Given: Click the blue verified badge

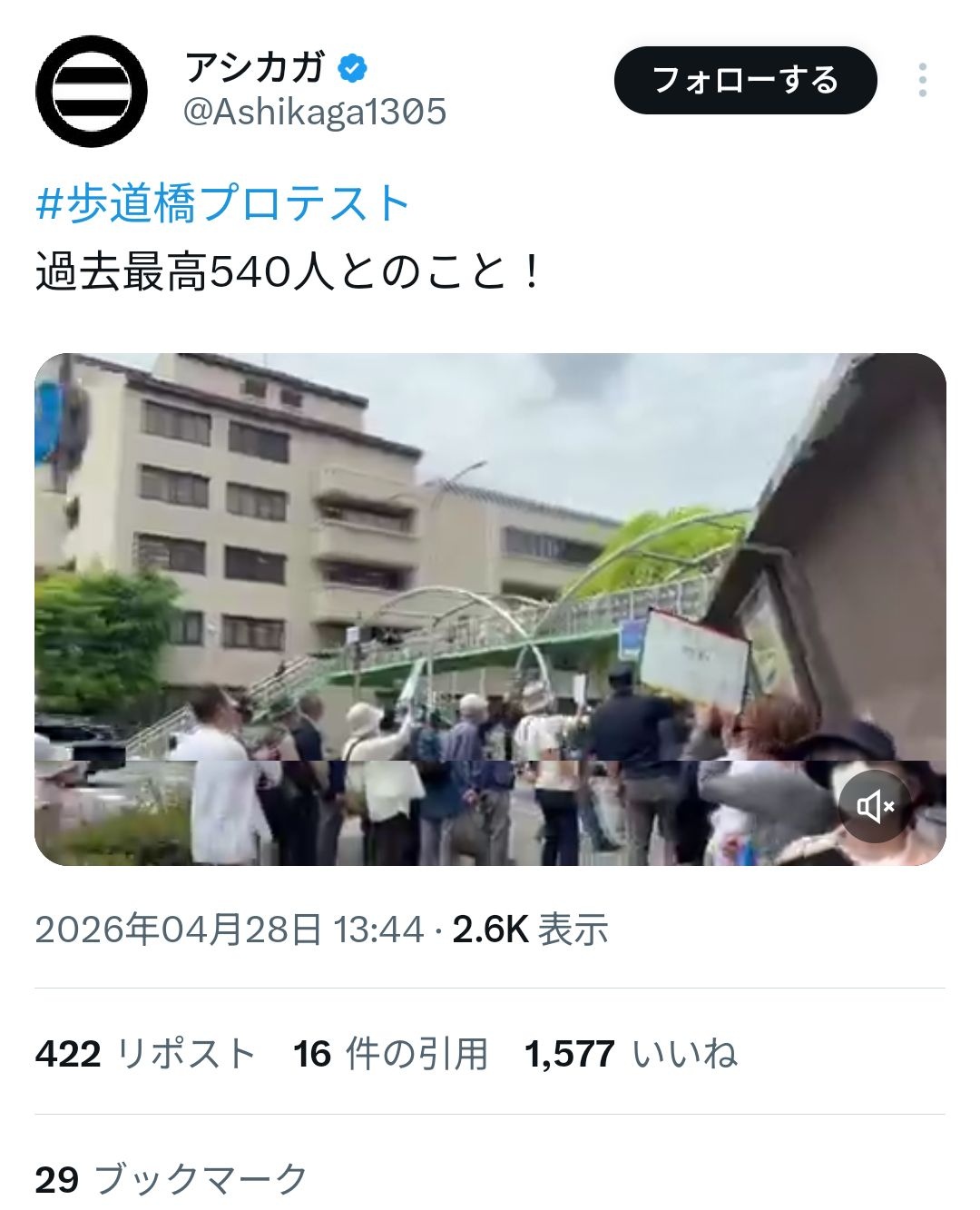Looking at the screenshot, I should coord(352,68).
